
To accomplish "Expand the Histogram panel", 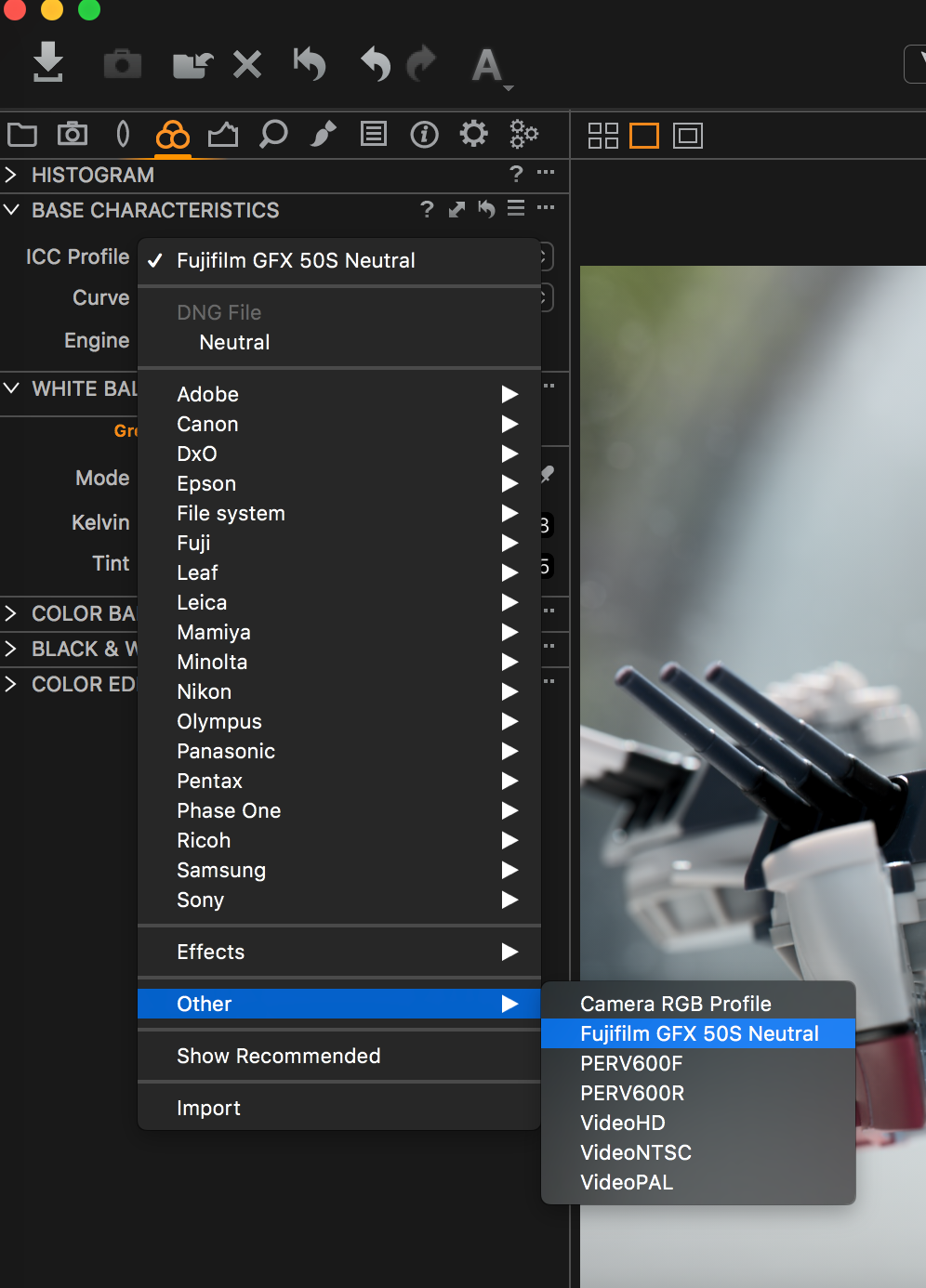I will click(11, 174).
